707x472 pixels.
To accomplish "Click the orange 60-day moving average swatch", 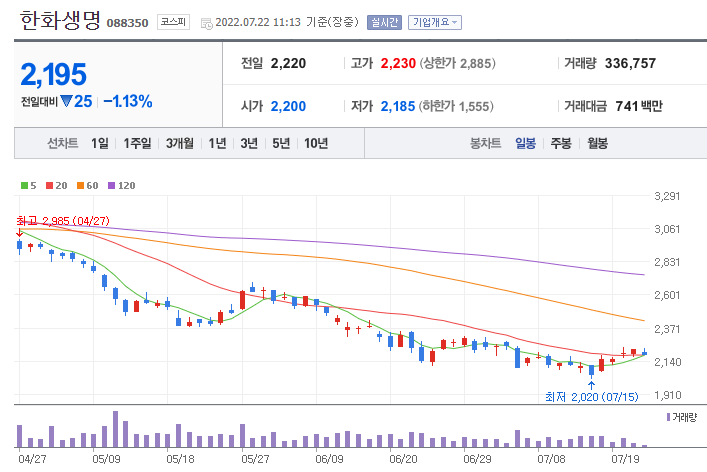I will [x=81, y=185].
